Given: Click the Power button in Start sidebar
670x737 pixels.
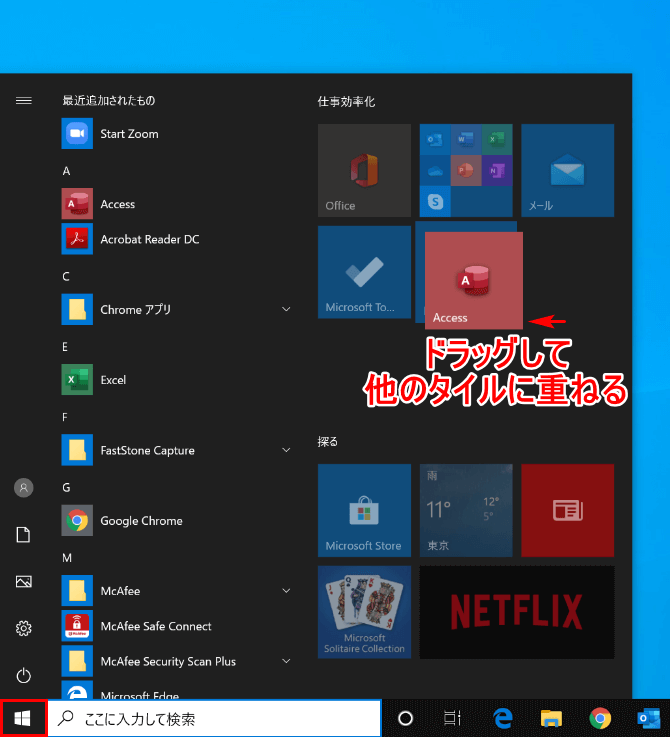Looking at the screenshot, I should [x=24, y=675].
